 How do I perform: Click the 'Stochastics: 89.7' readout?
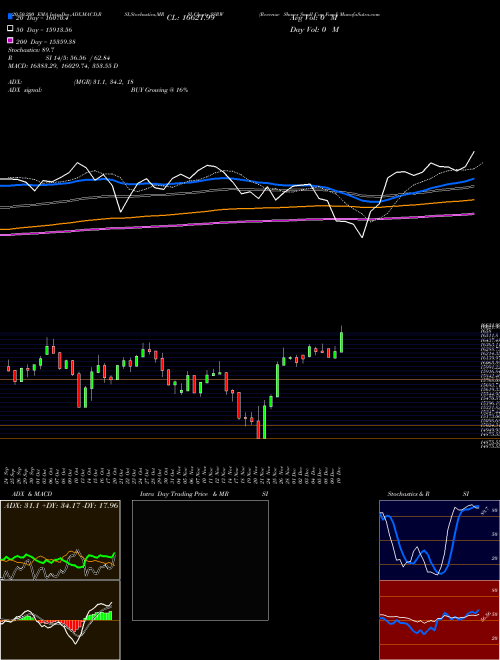(x=31, y=50)
